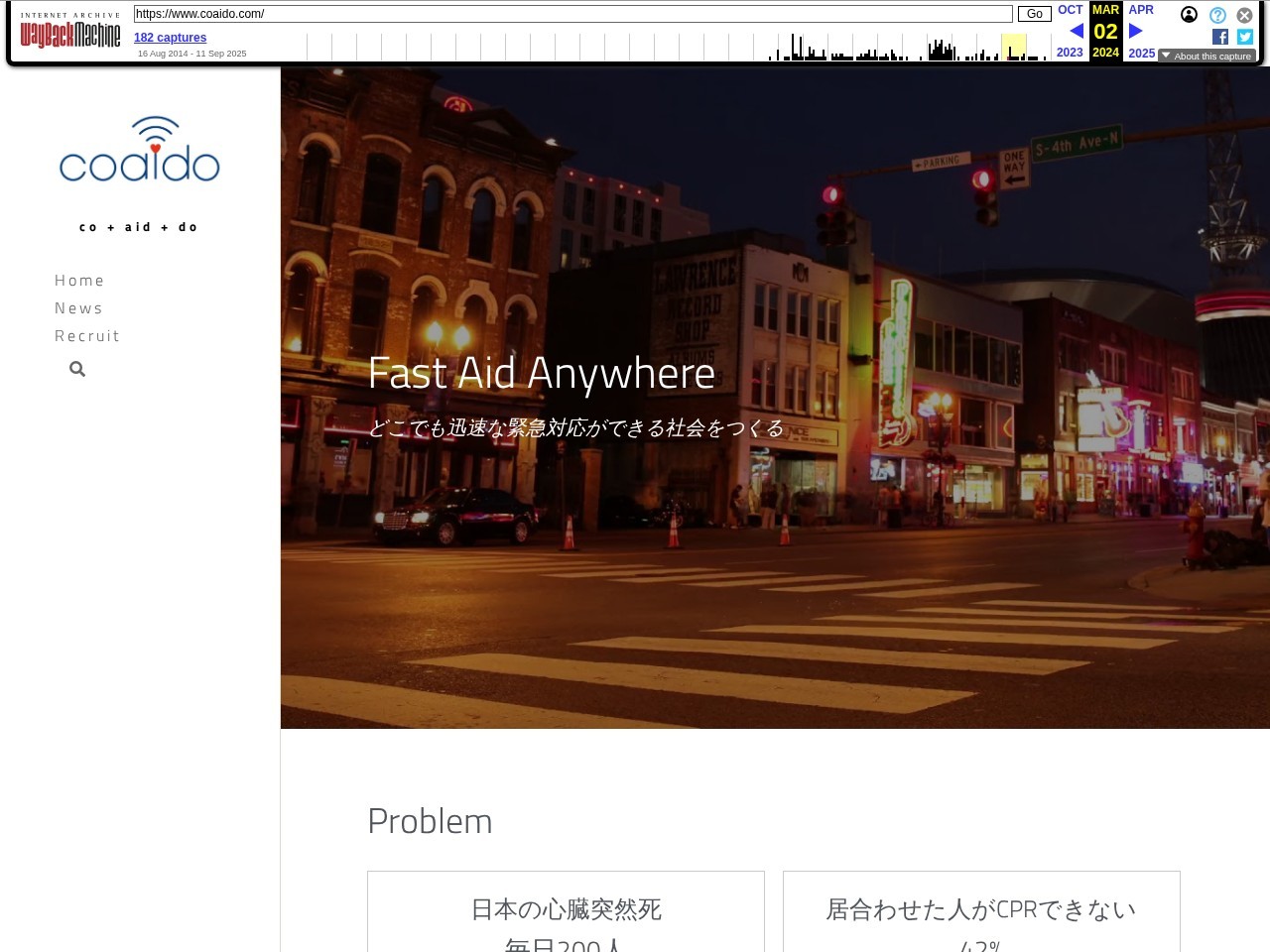Screen dimensions: 1270x952
Task: Open the site search icon
Action: click(x=77, y=369)
